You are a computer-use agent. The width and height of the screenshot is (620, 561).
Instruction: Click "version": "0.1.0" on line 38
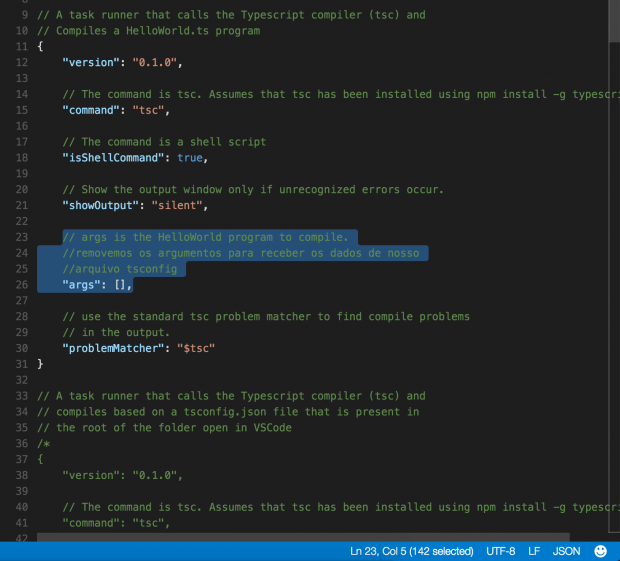pos(122,475)
